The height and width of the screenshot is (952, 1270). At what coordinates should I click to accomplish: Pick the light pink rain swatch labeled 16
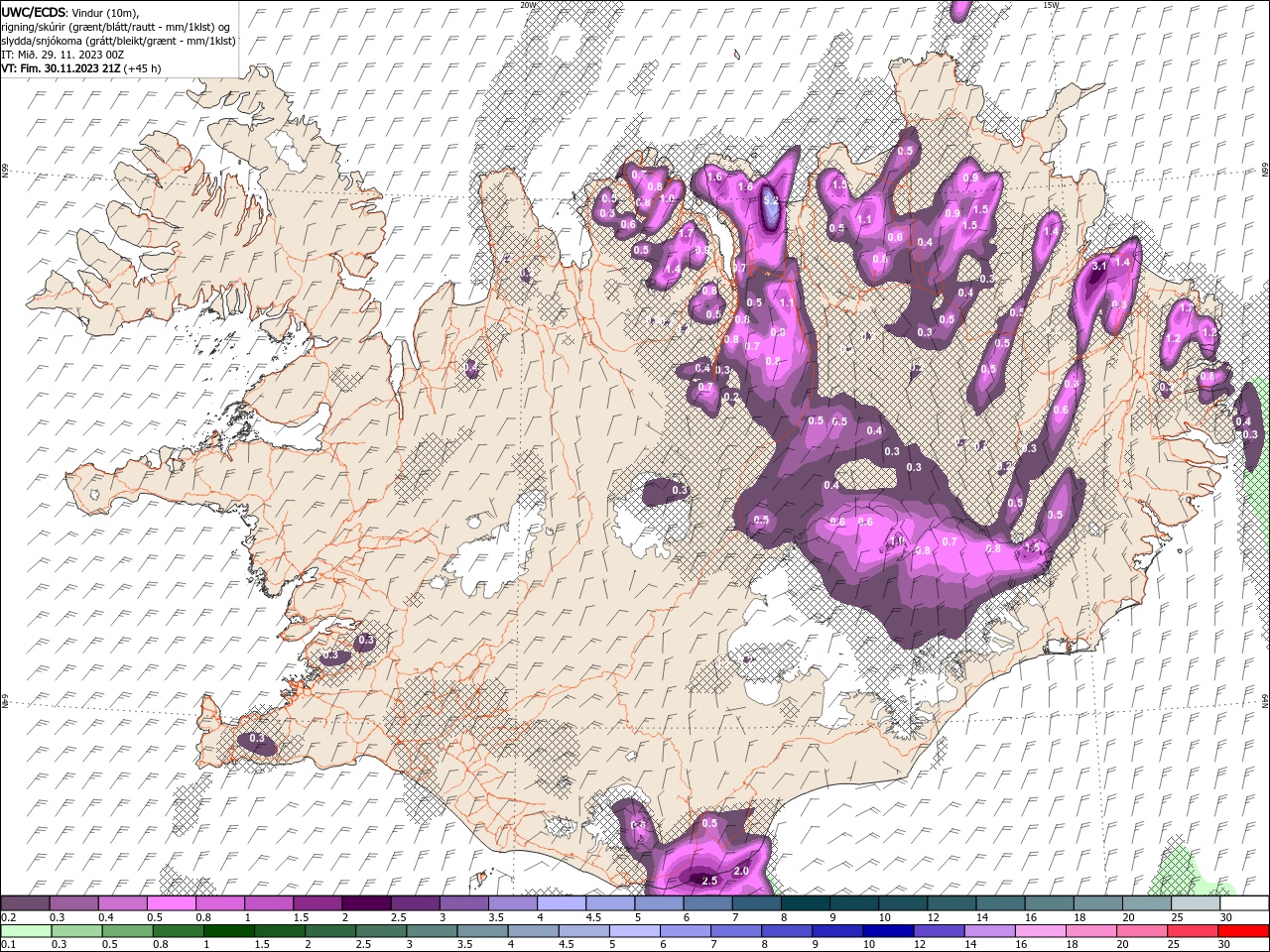point(1041,931)
